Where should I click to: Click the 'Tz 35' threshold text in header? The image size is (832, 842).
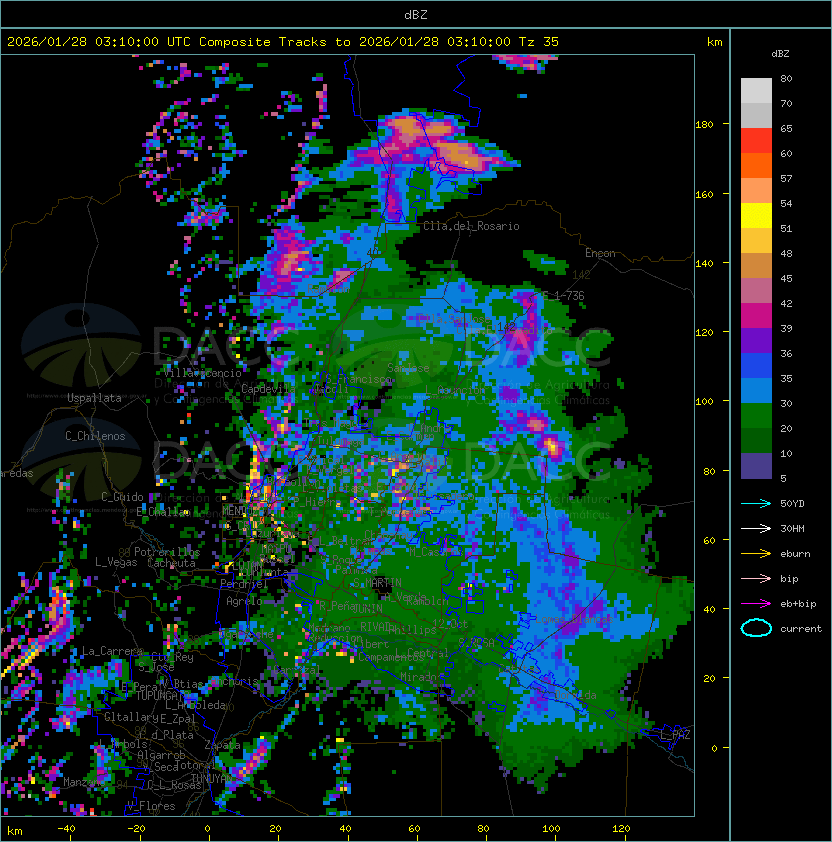click(x=539, y=42)
